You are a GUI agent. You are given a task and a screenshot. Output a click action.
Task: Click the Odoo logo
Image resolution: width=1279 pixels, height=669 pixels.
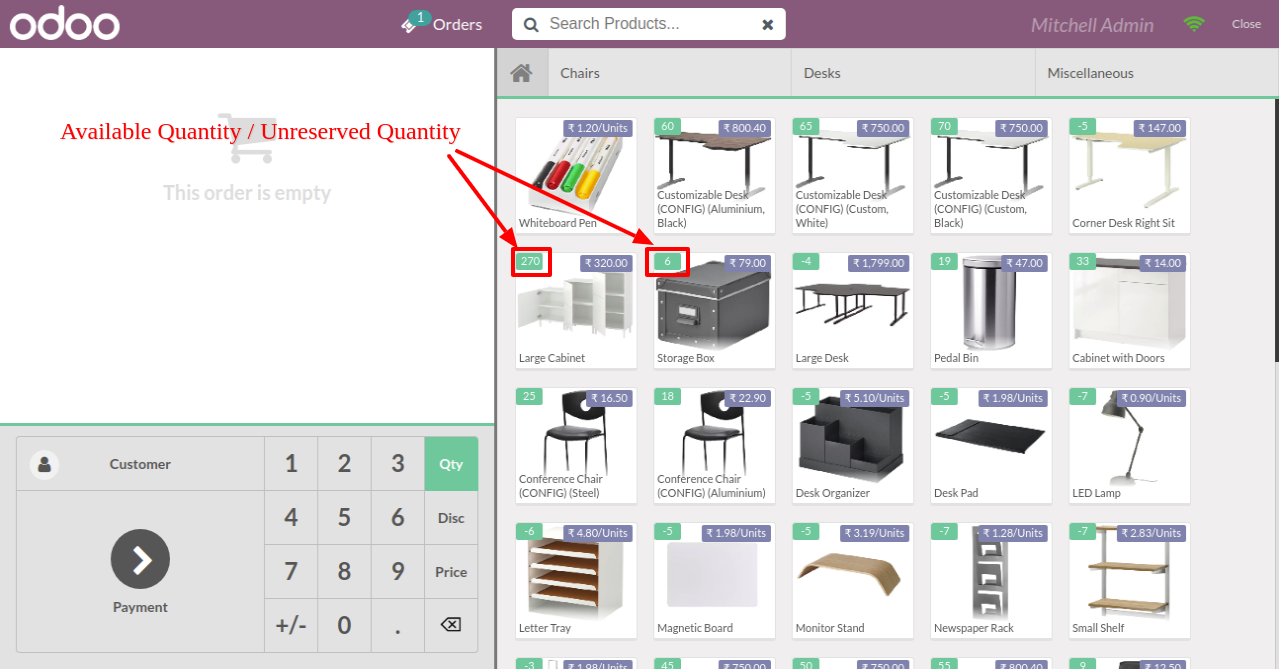65,24
